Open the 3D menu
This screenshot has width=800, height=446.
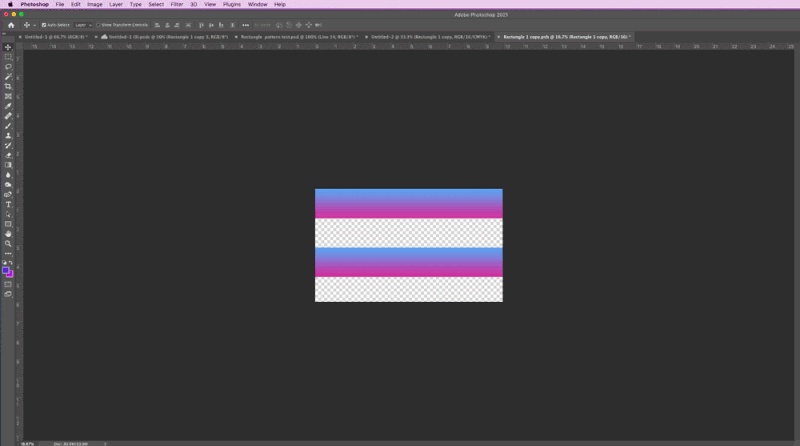[x=193, y=4]
